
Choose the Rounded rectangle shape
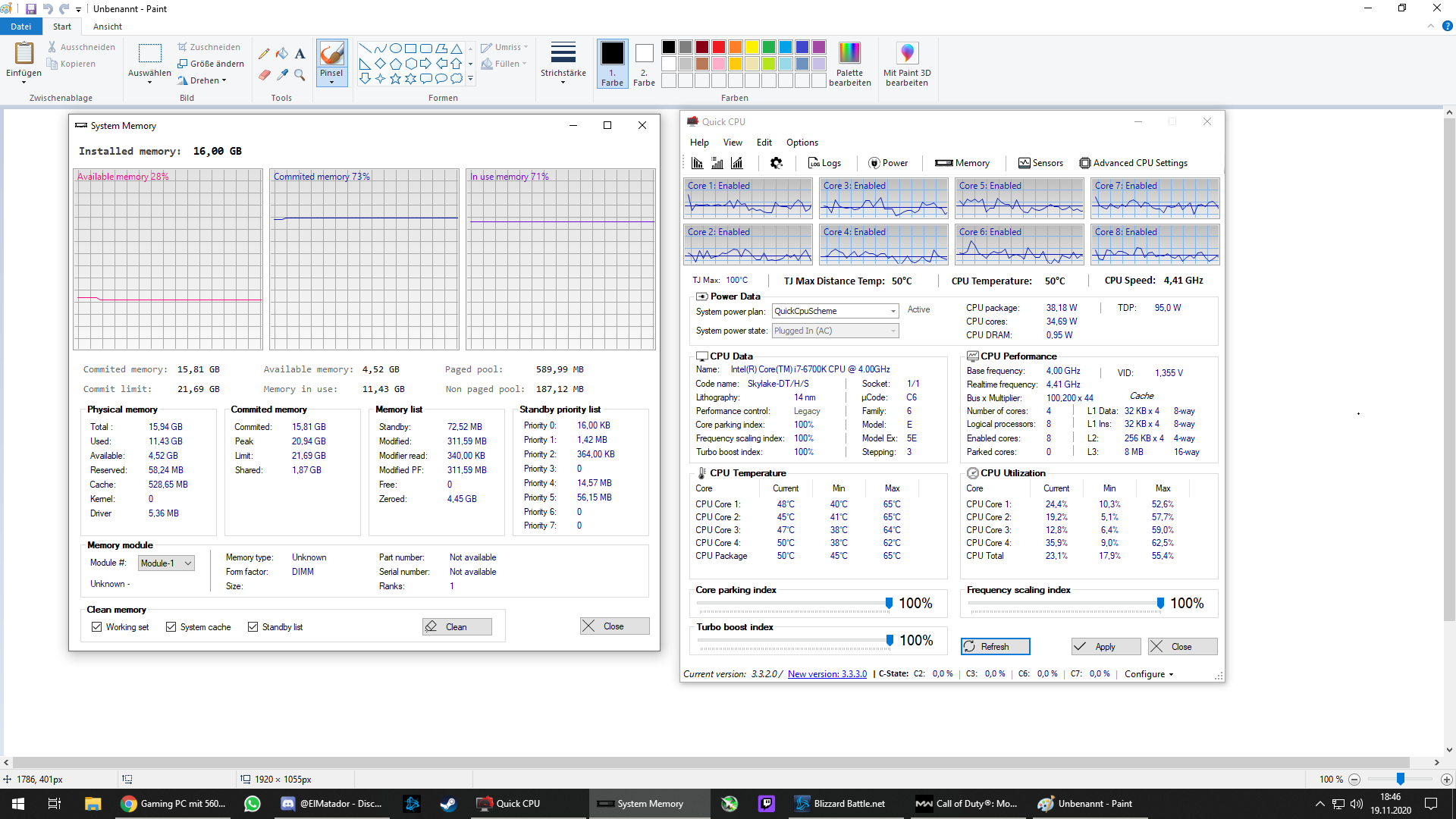click(x=425, y=49)
